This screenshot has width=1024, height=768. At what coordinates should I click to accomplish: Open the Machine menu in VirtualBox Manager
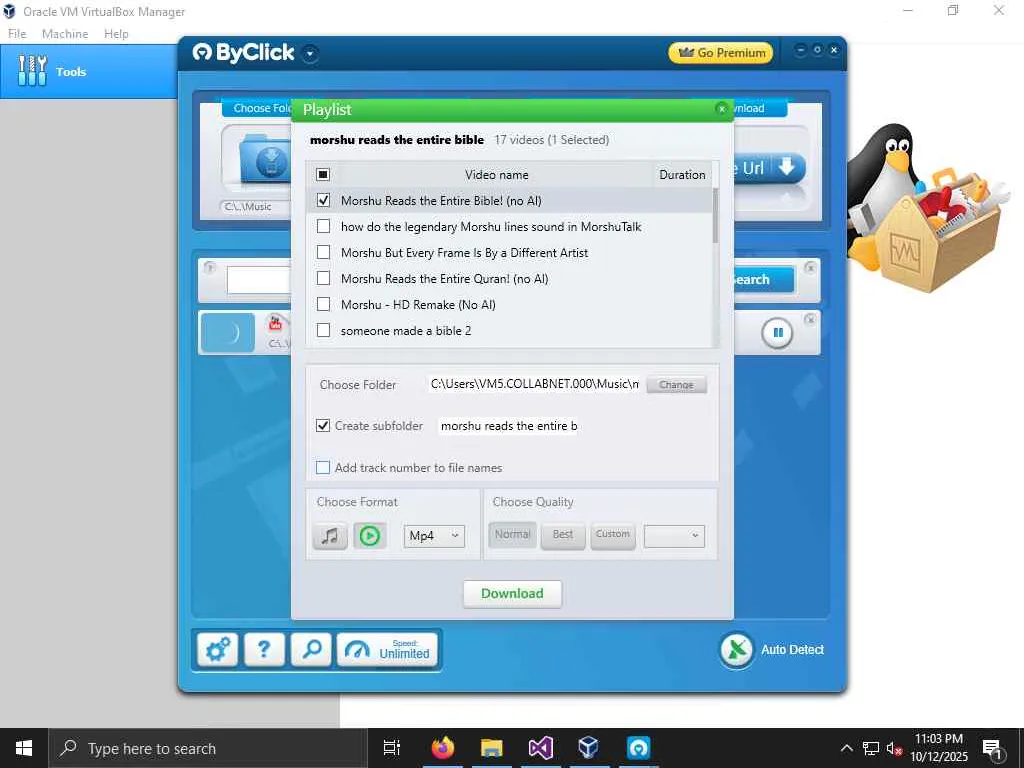pyautogui.click(x=65, y=33)
